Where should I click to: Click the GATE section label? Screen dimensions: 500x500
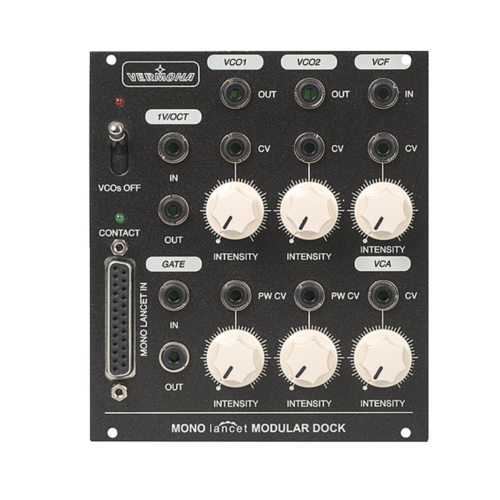(x=174, y=264)
